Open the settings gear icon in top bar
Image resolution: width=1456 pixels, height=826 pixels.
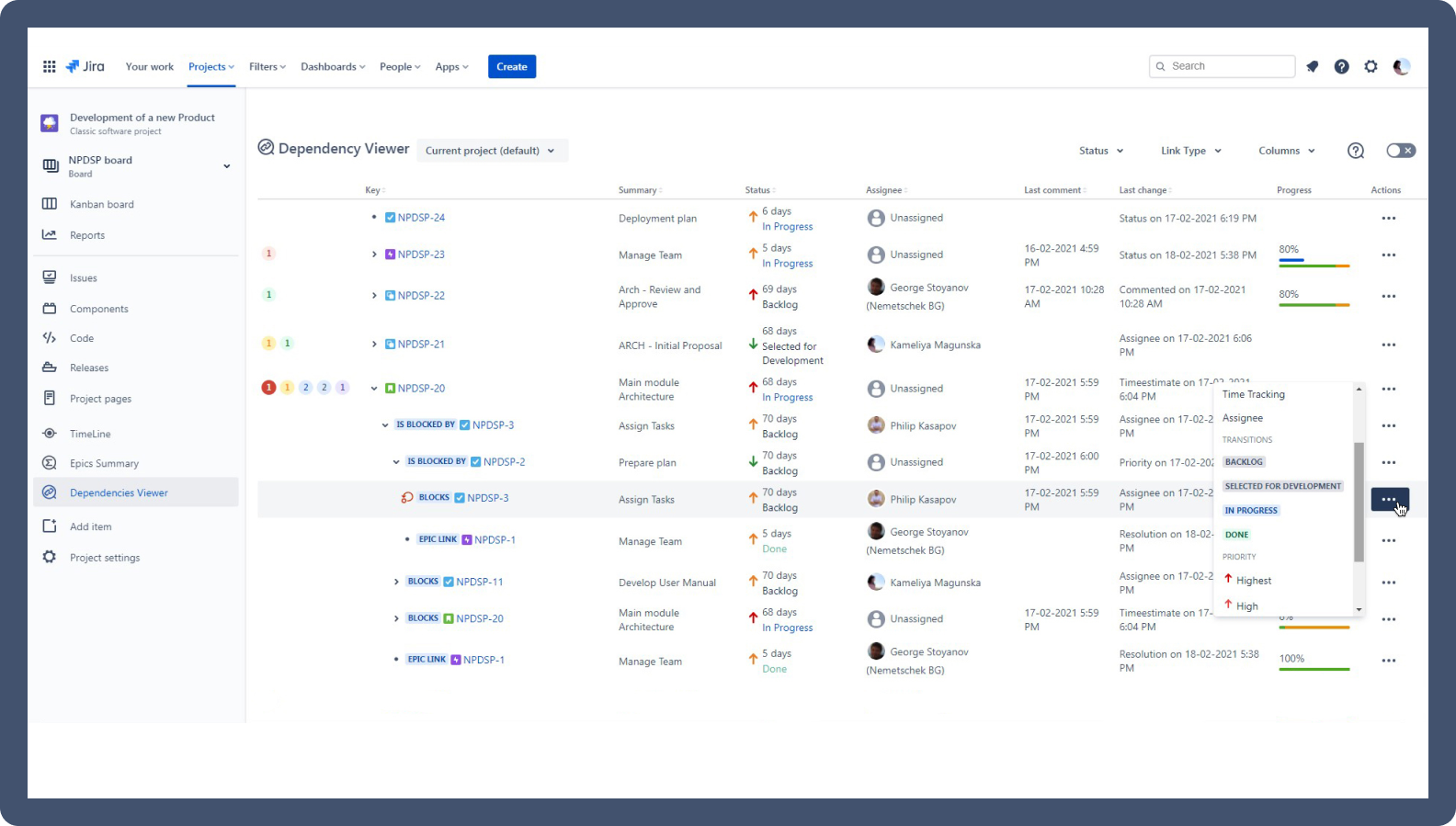pyautogui.click(x=1371, y=66)
